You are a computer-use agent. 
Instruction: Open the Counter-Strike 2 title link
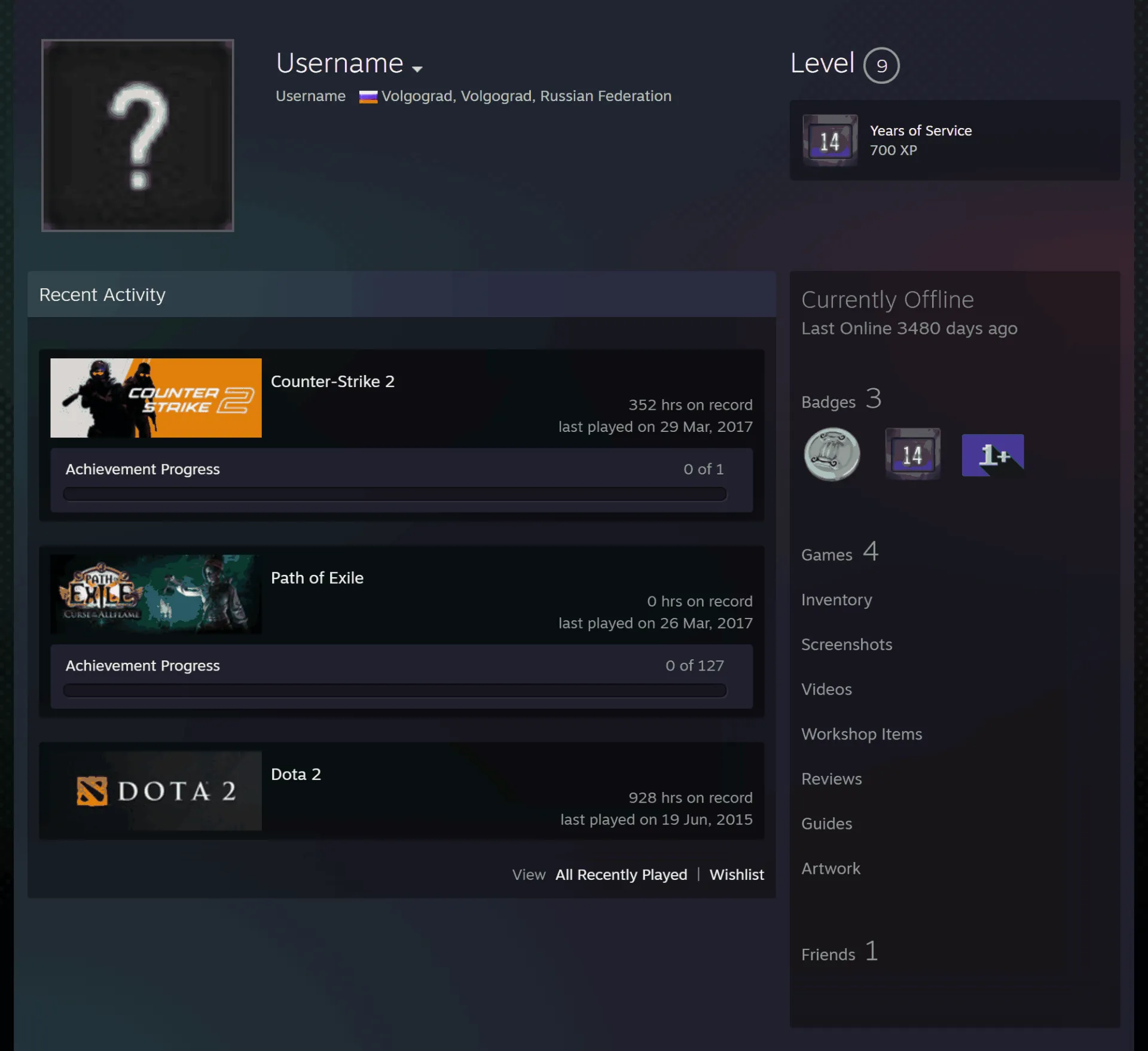point(332,382)
